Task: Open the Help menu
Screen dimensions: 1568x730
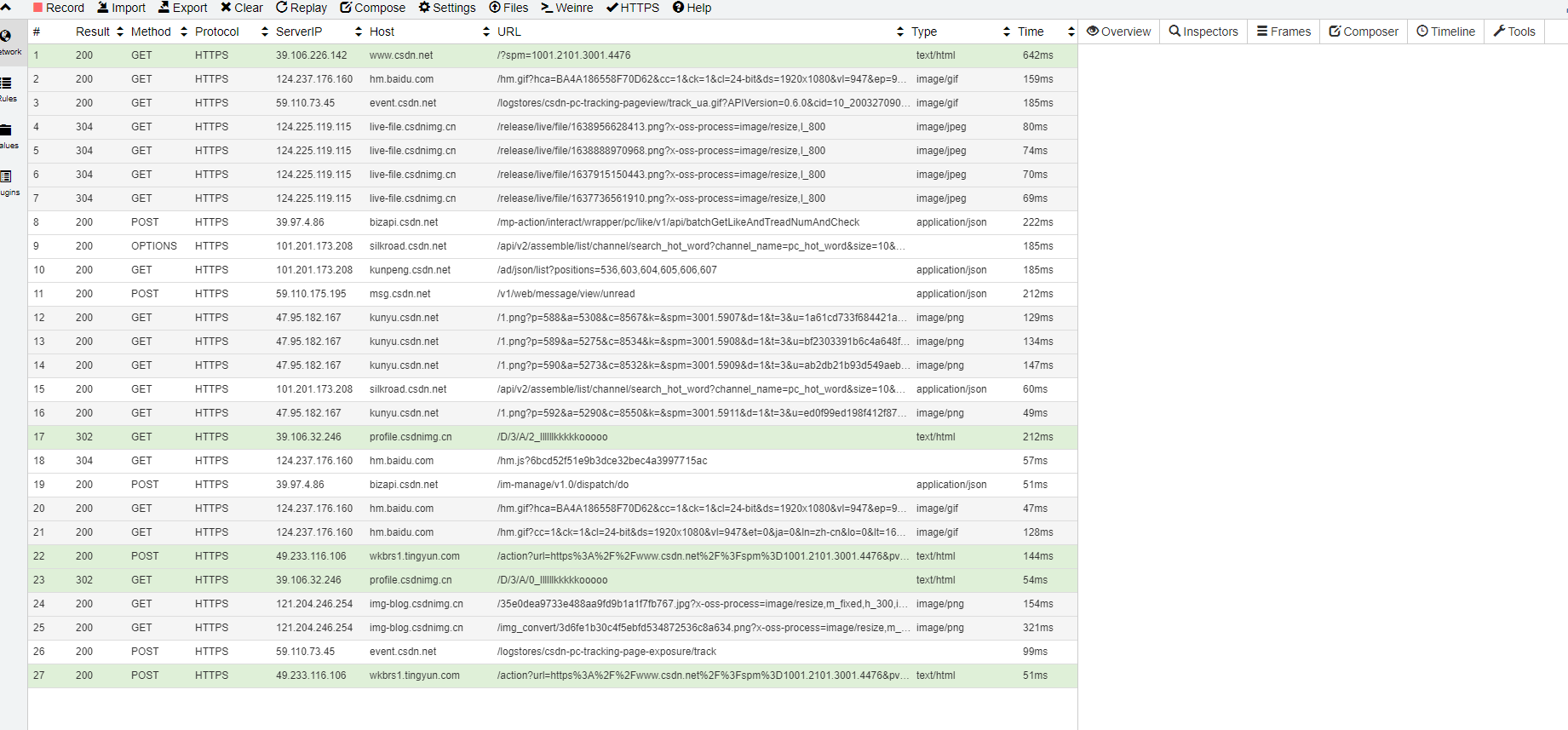Action: (x=692, y=8)
